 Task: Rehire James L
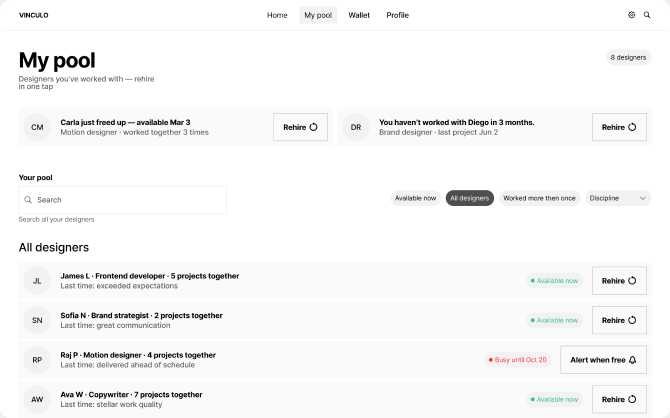tap(619, 281)
